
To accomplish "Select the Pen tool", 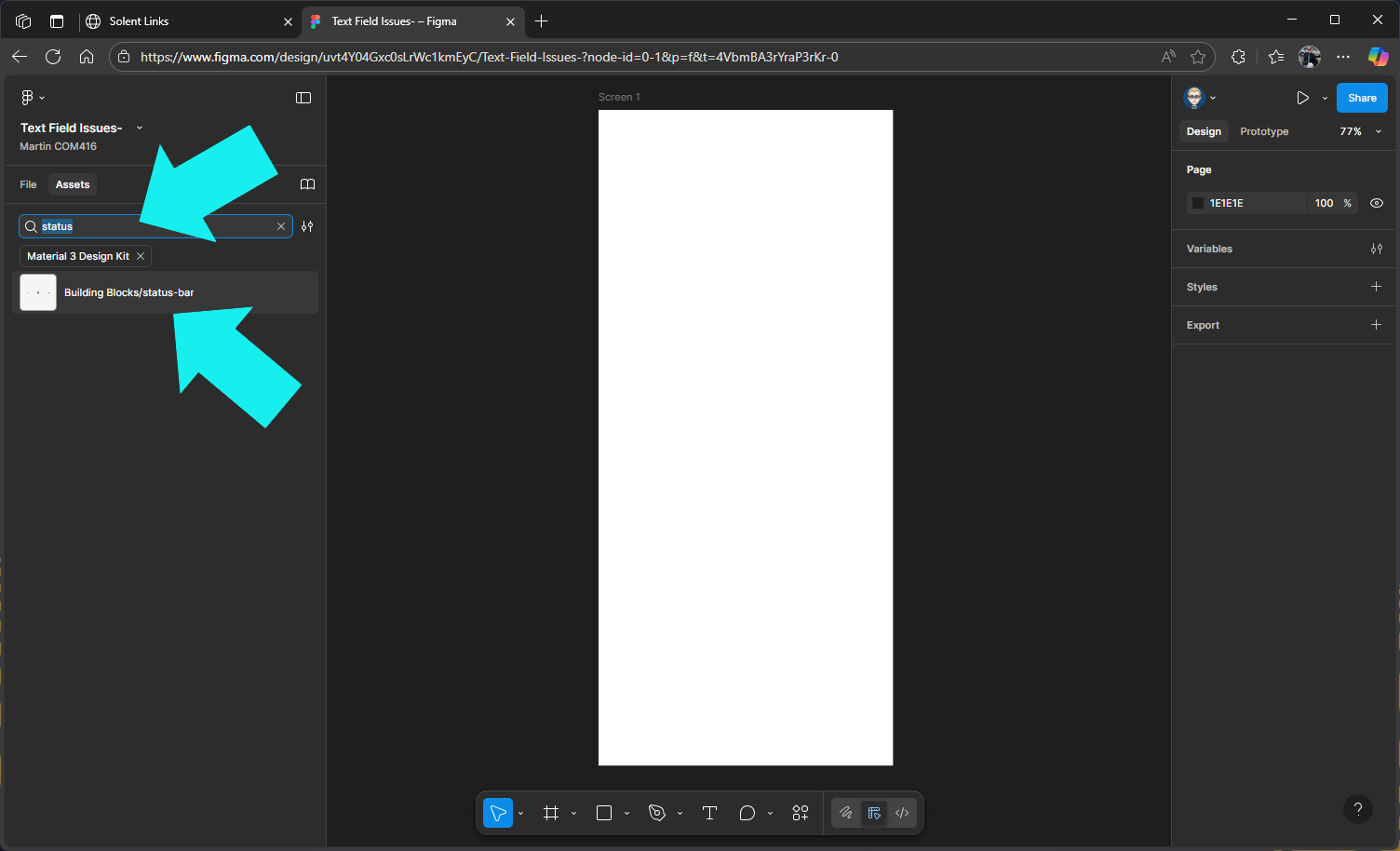I will [x=657, y=813].
